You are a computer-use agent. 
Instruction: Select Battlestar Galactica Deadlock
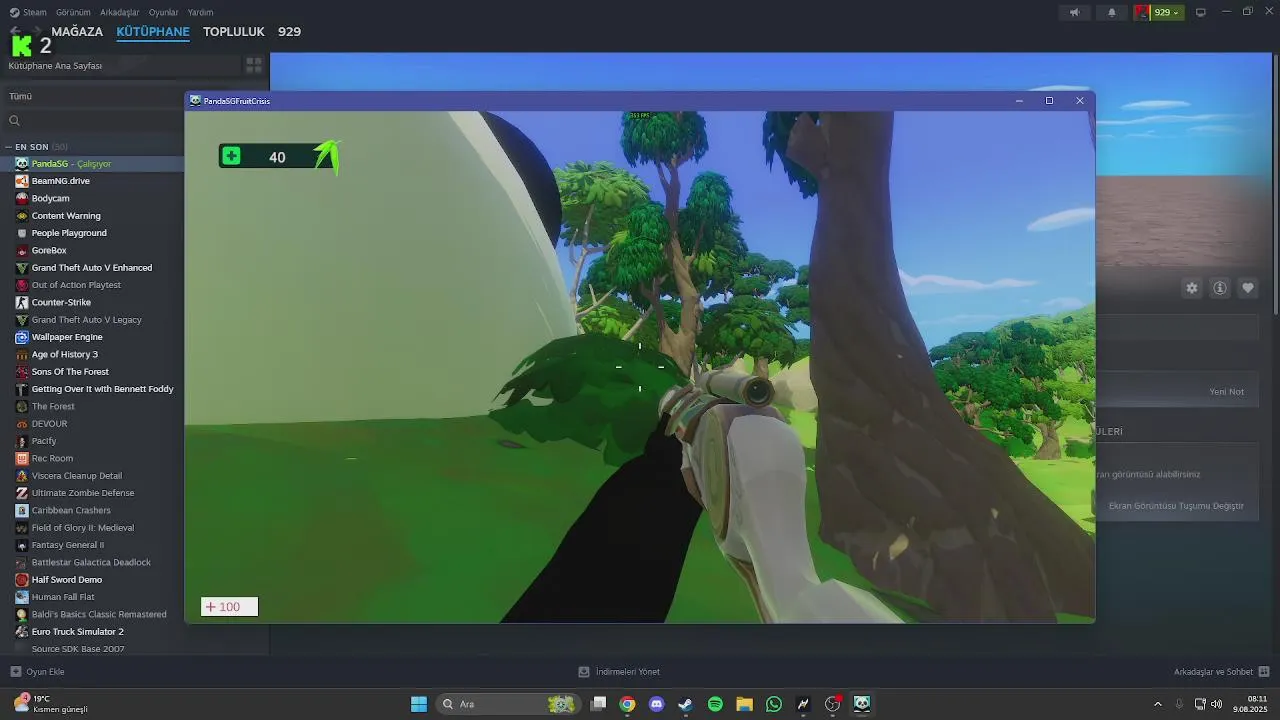(x=92, y=562)
